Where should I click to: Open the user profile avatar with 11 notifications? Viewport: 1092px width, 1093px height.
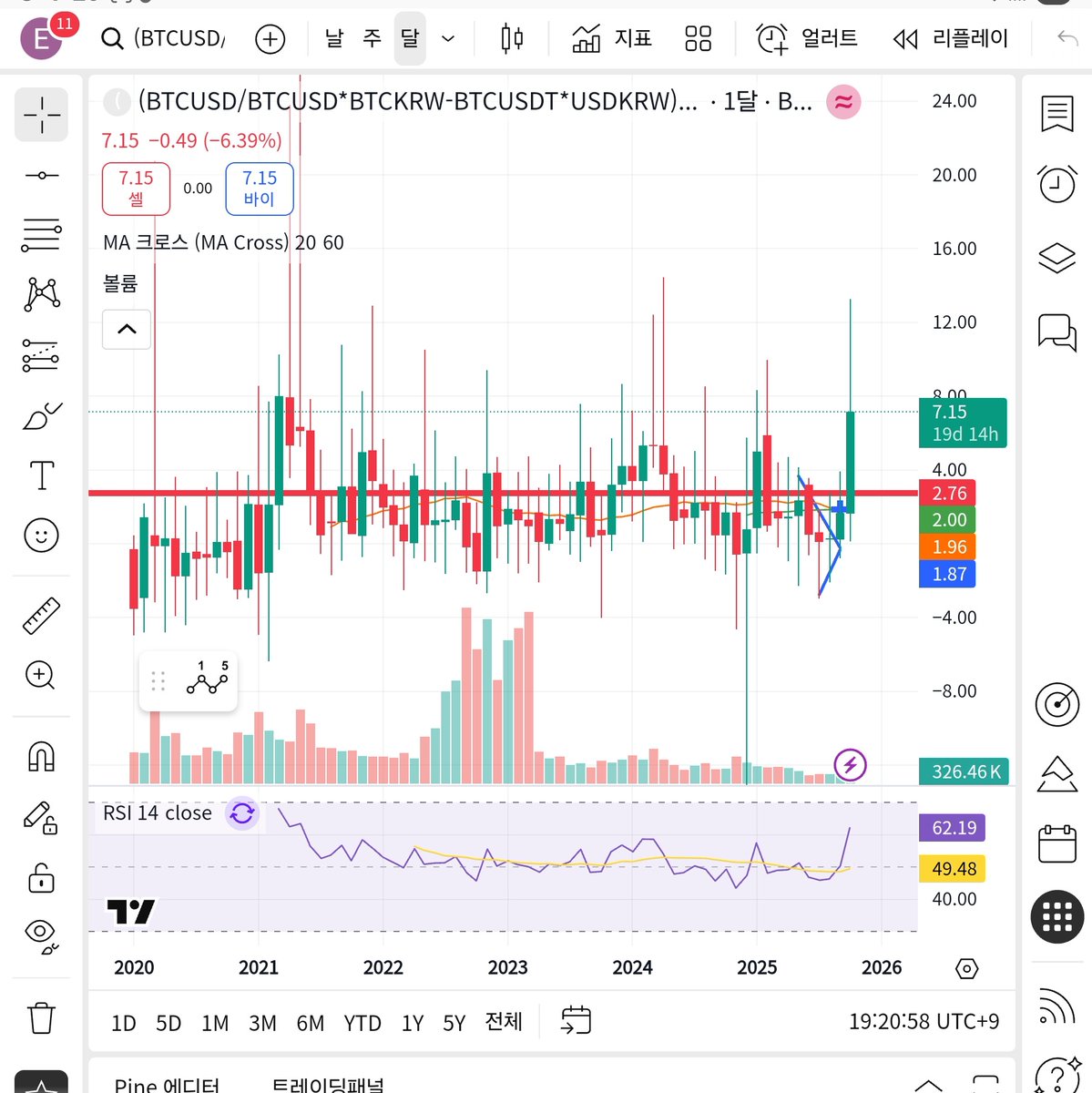pyautogui.click(x=42, y=38)
